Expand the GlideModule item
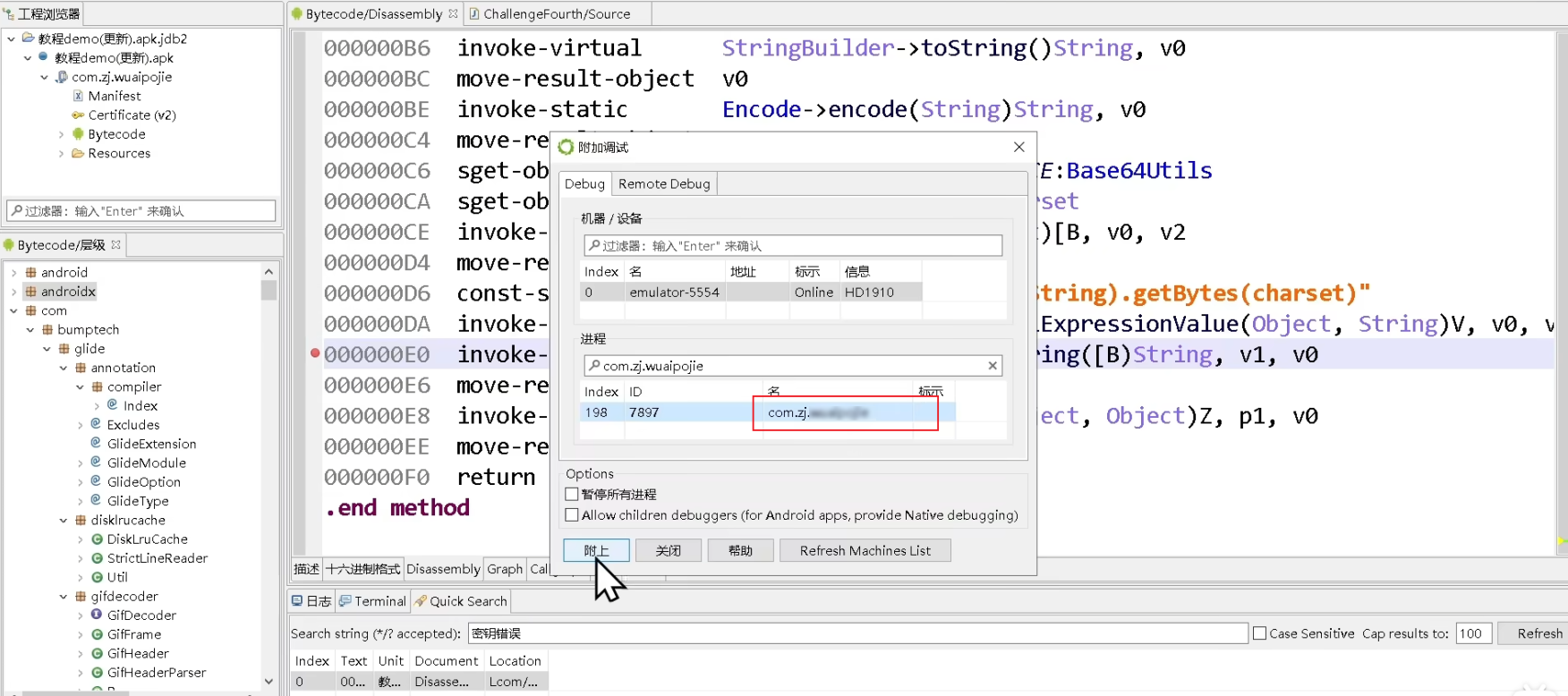 pos(81,463)
